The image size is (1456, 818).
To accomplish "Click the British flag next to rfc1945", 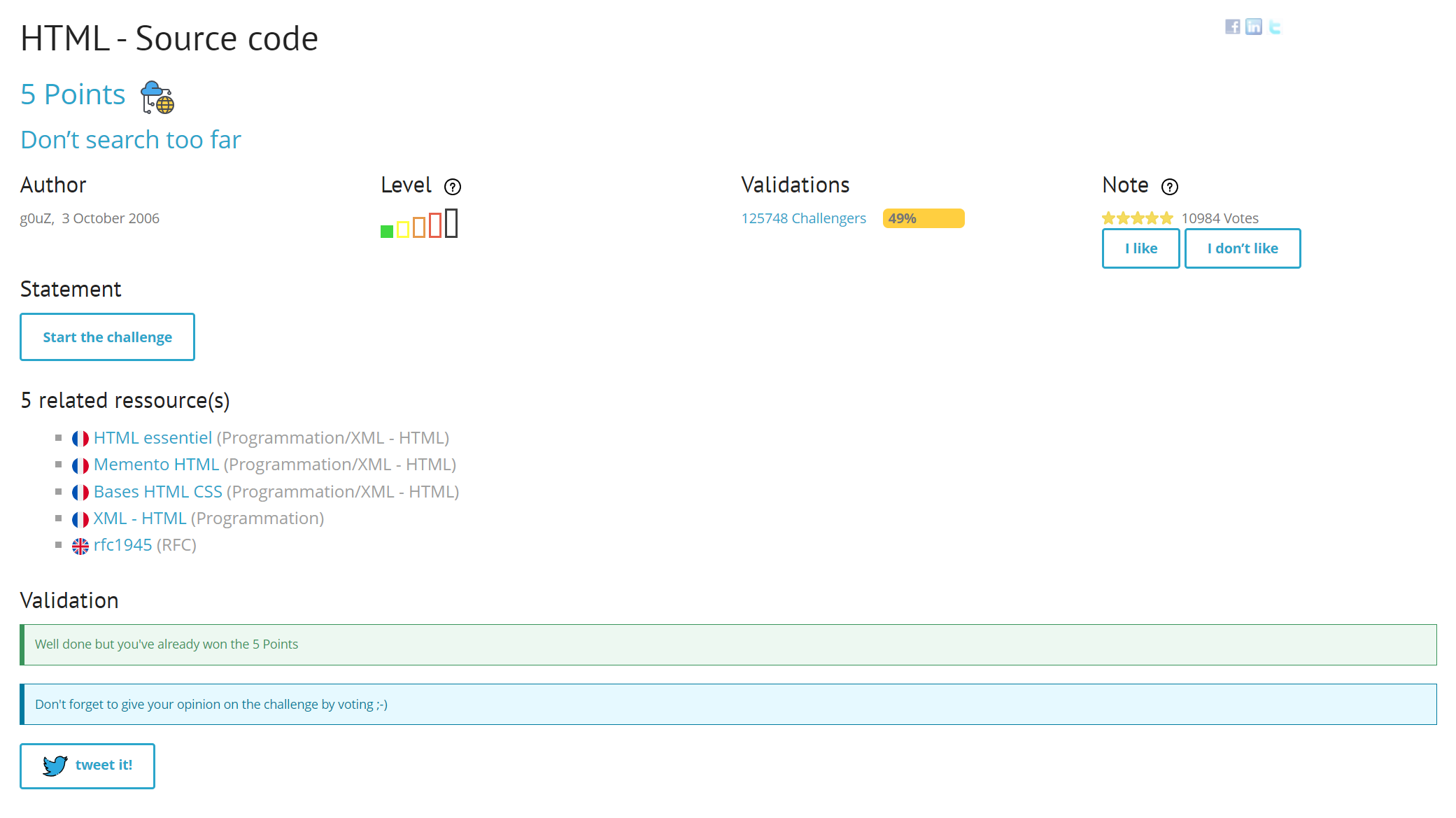I will point(80,546).
